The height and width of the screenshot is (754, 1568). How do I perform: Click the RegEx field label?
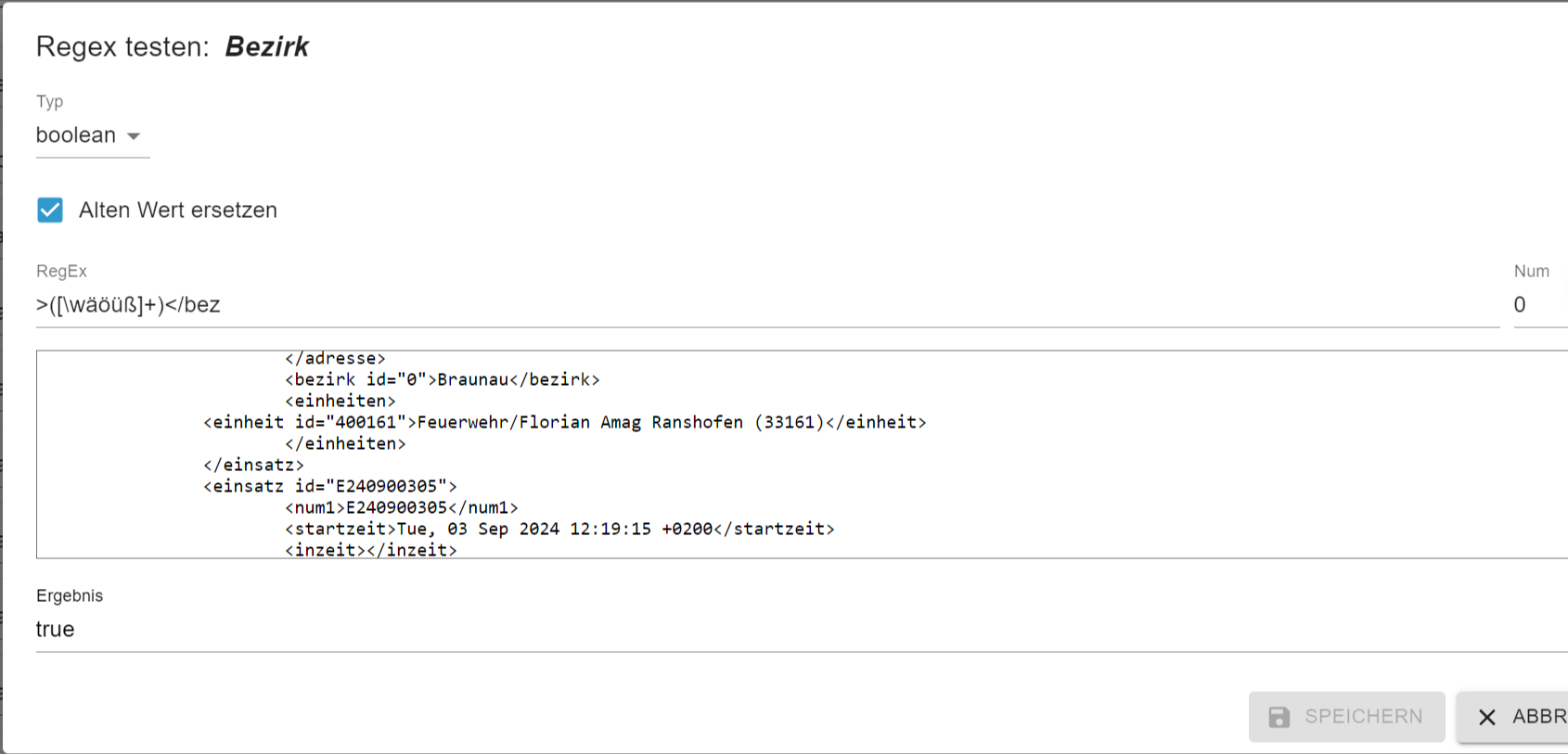(x=61, y=272)
